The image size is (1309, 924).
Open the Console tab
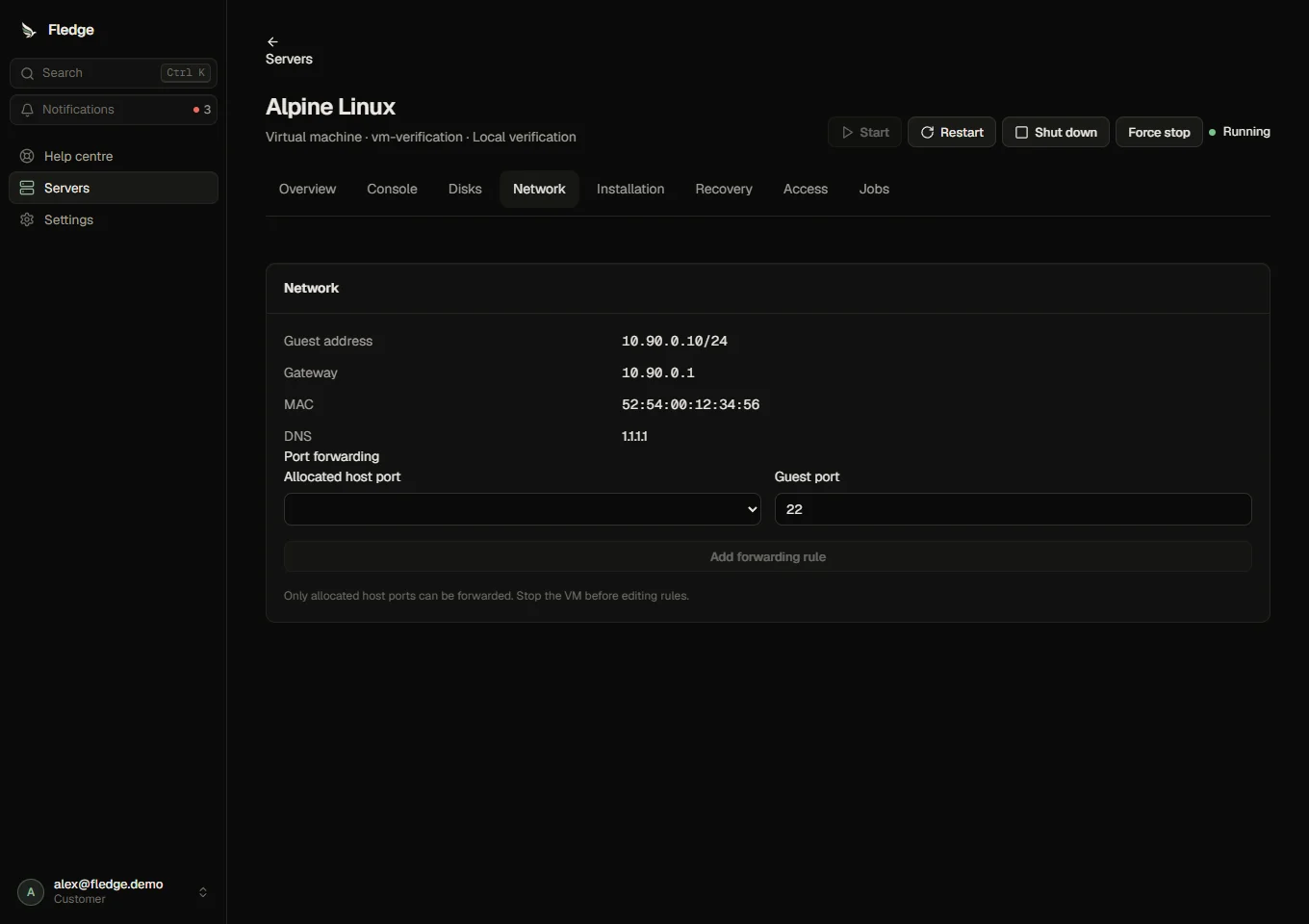[392, 189]
